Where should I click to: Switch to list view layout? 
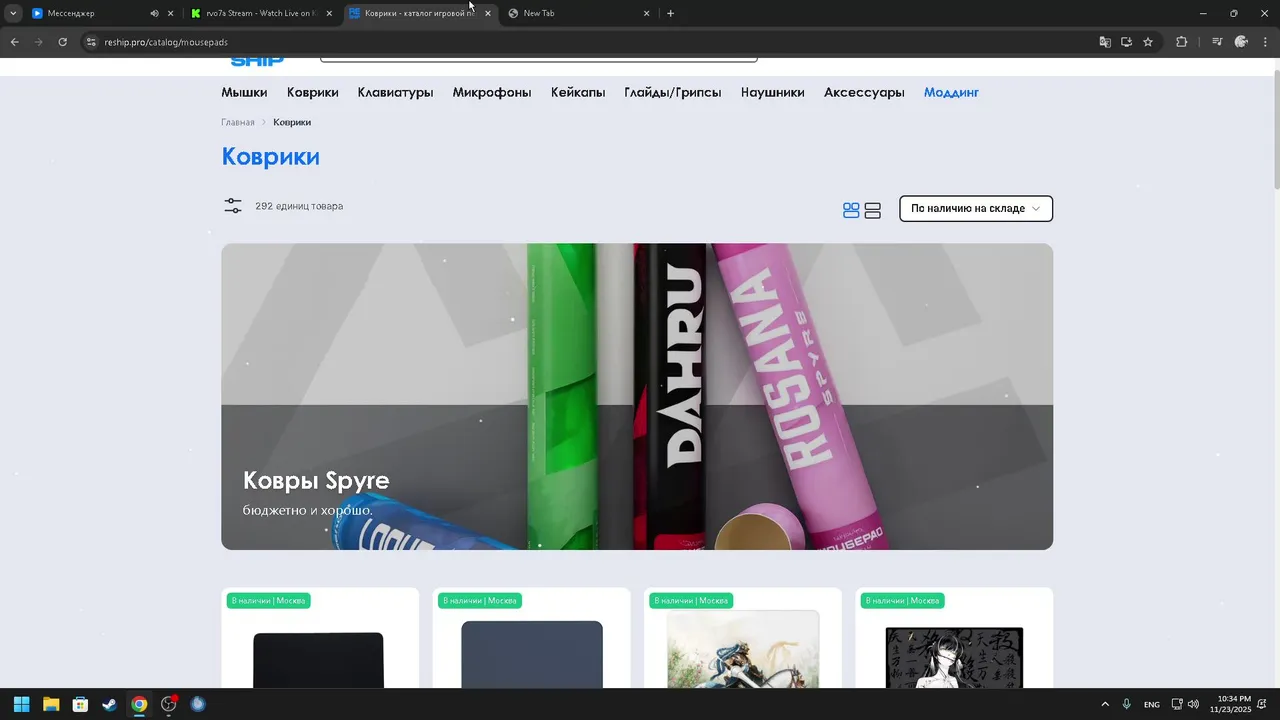(x=872, y=210)
